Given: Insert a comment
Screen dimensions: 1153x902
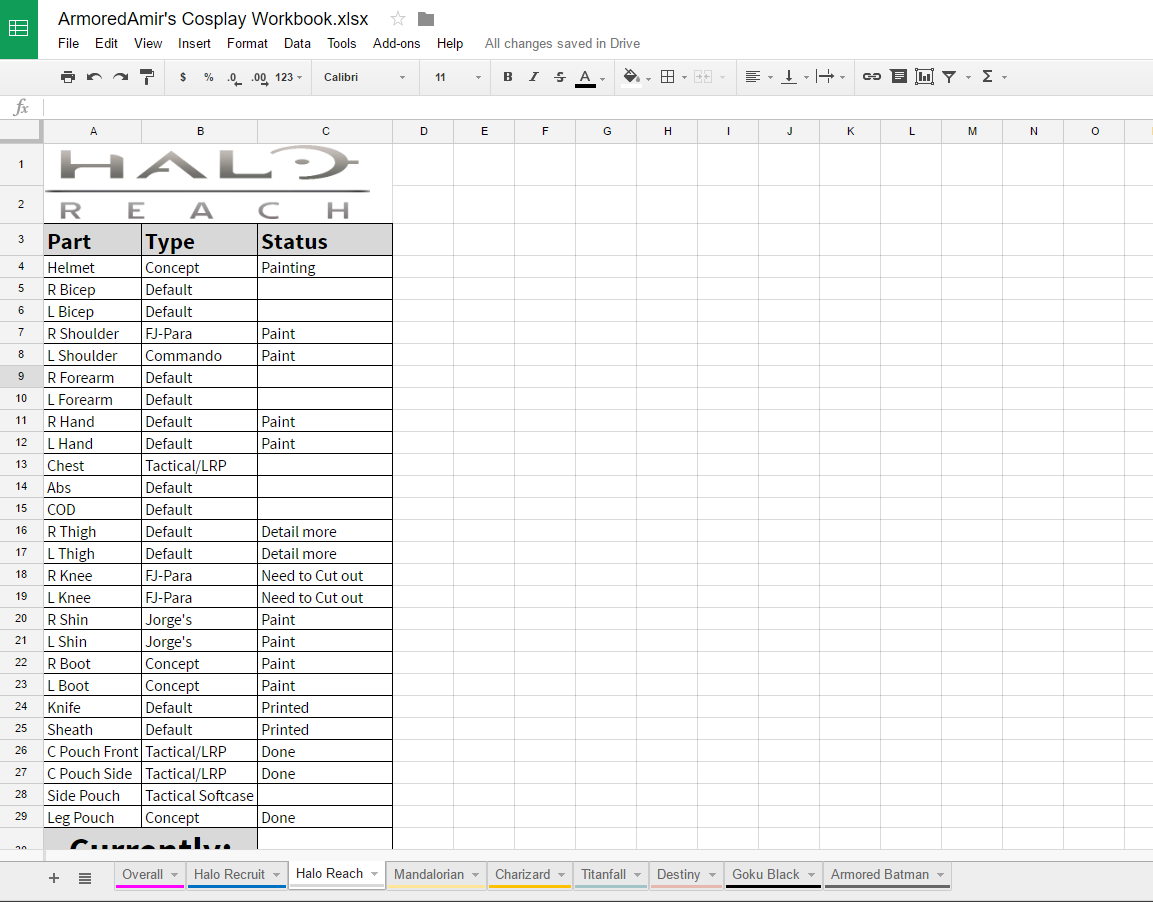Looking at the screenshot, I should tap(899, 76).
